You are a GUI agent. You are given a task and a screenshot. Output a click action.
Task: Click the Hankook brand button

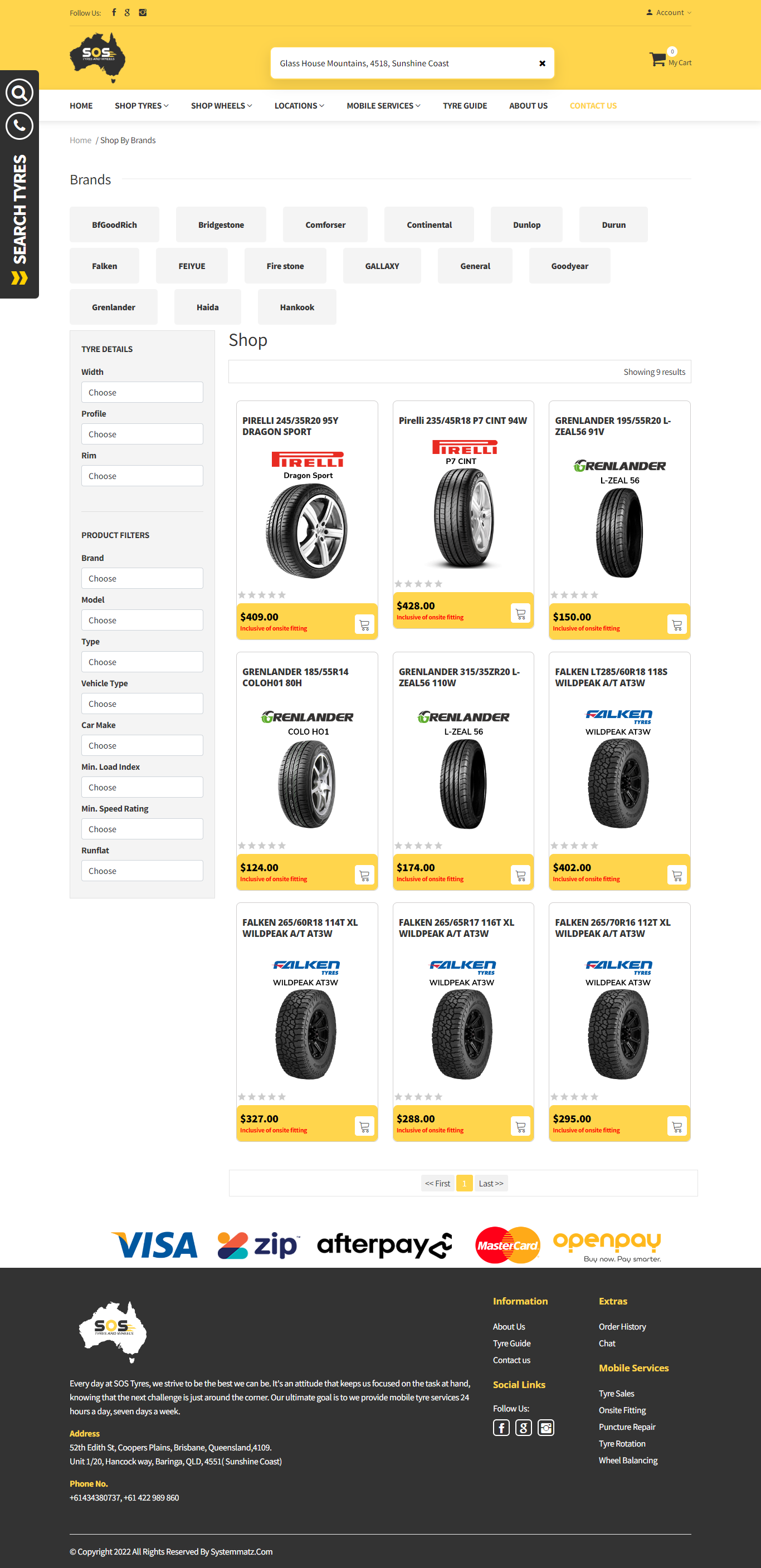pos(297,307)
